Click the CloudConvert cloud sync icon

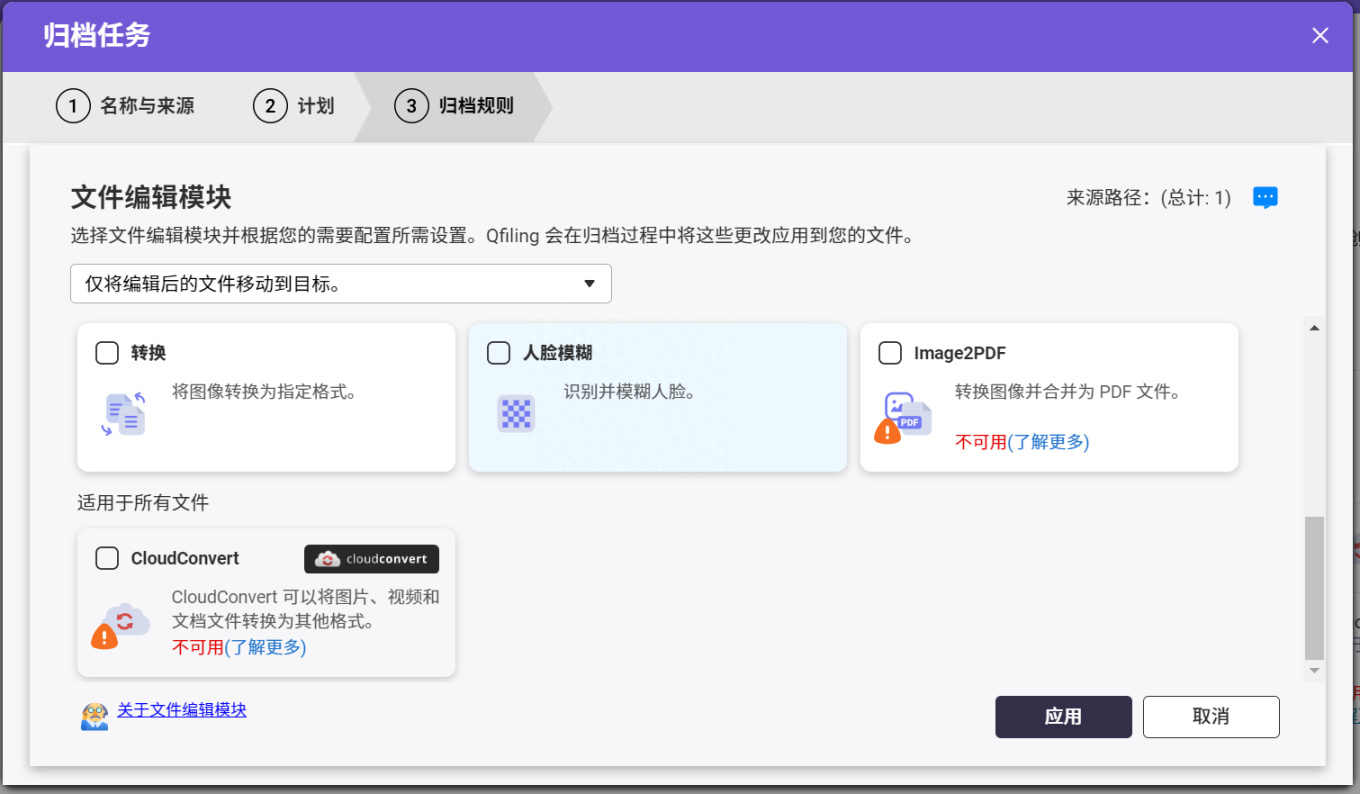(x=127, y=620)
